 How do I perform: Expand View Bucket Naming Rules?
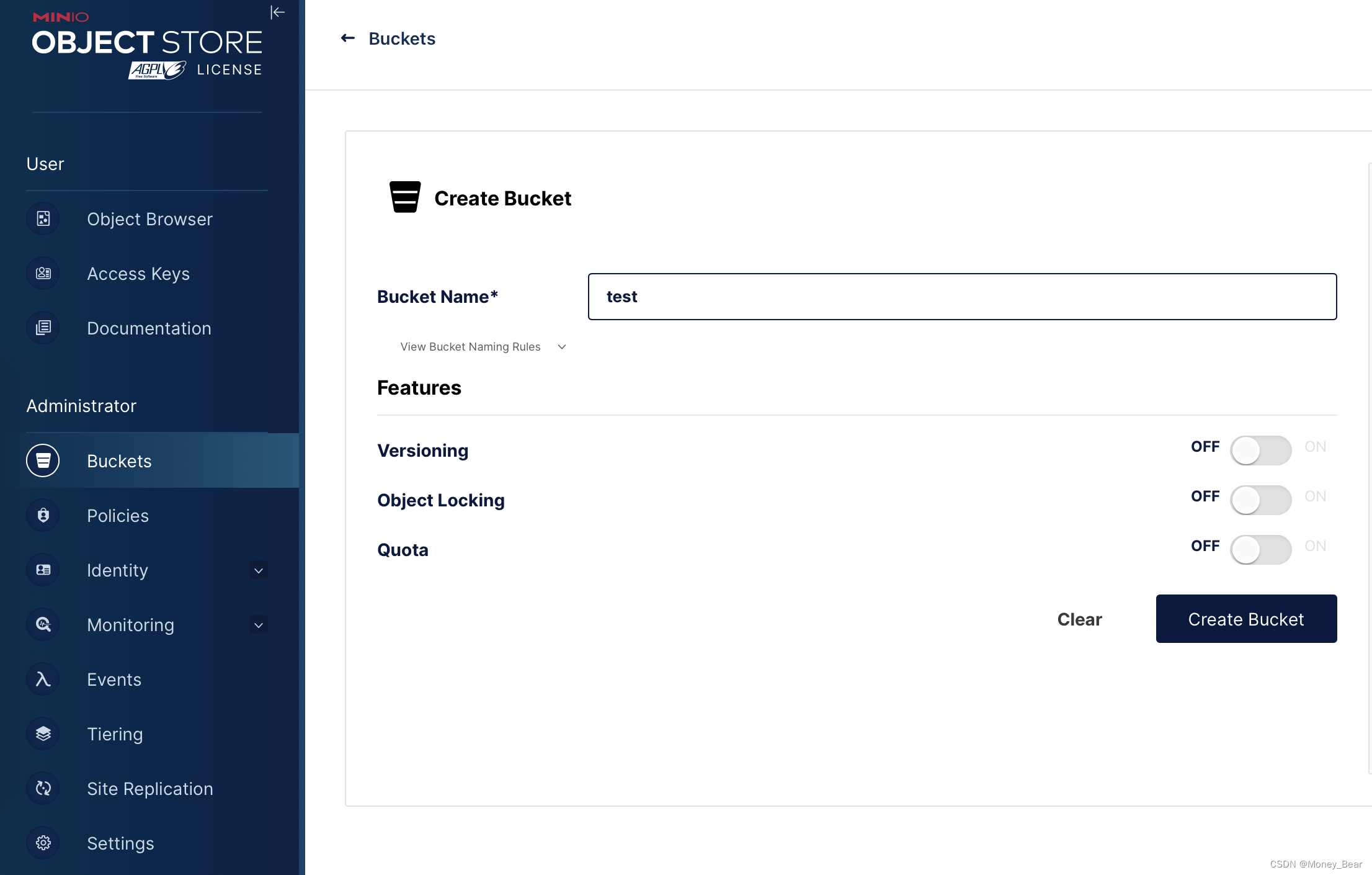(x=483, y=347)
